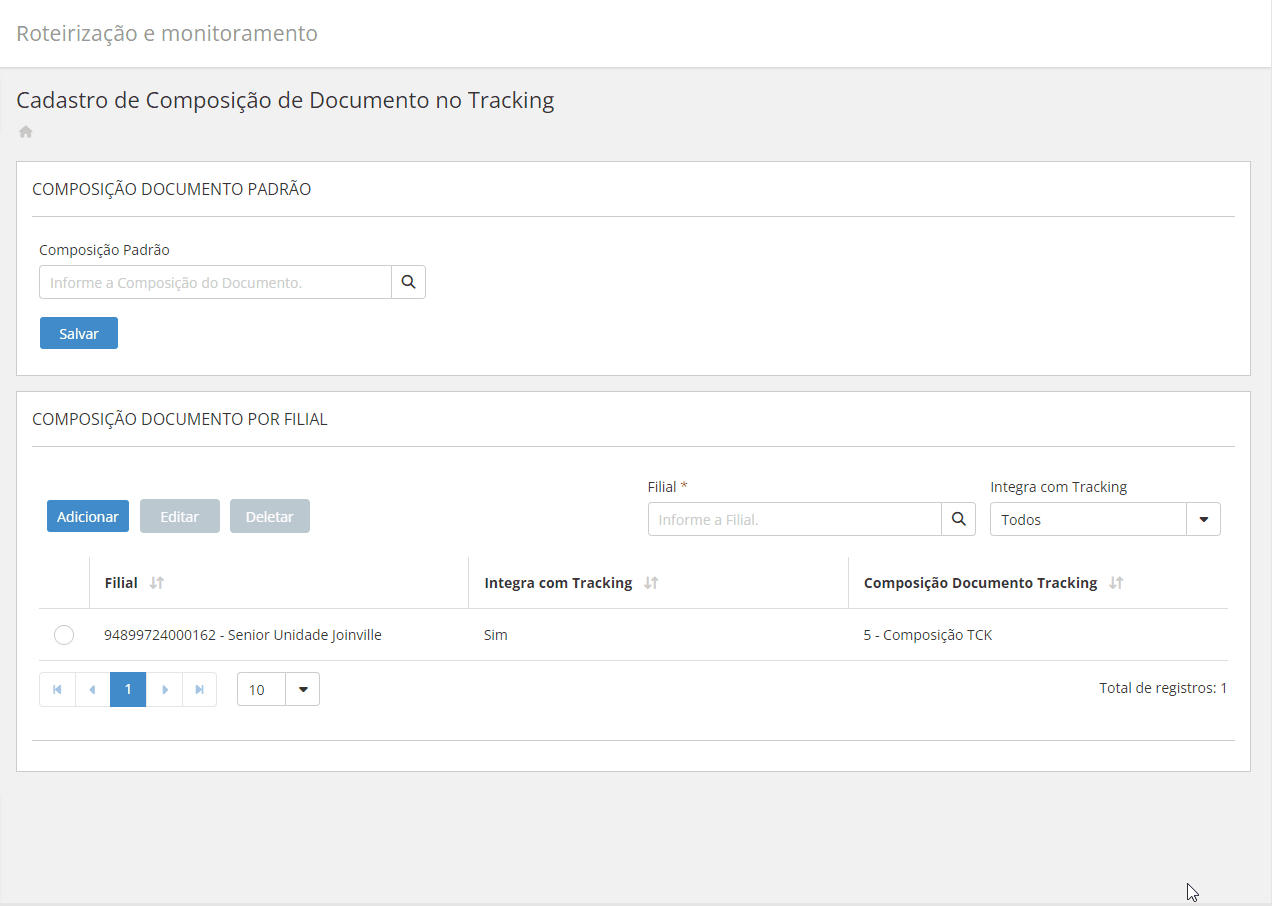This screenshot has width=1272, height=906.
Task: Go to the previous results page
Action: coord(93,690)
